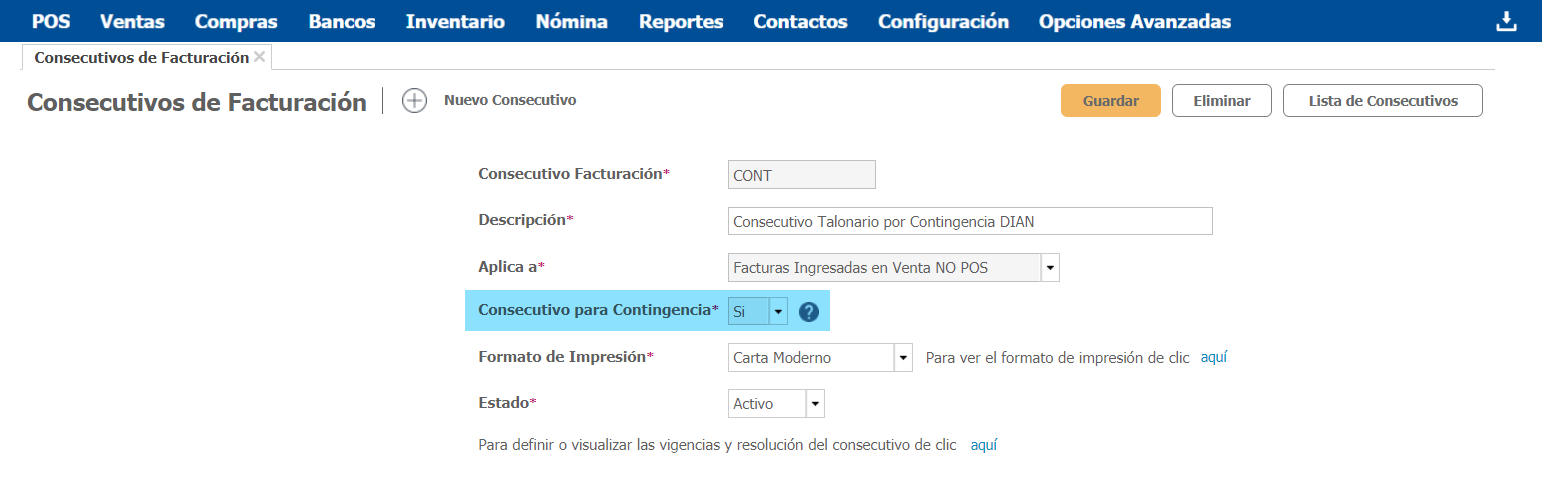This screenshot has height=501, width=1542.
Task: Close the Consecutivos de Facturación tab
Action: (x=260, y=57)
